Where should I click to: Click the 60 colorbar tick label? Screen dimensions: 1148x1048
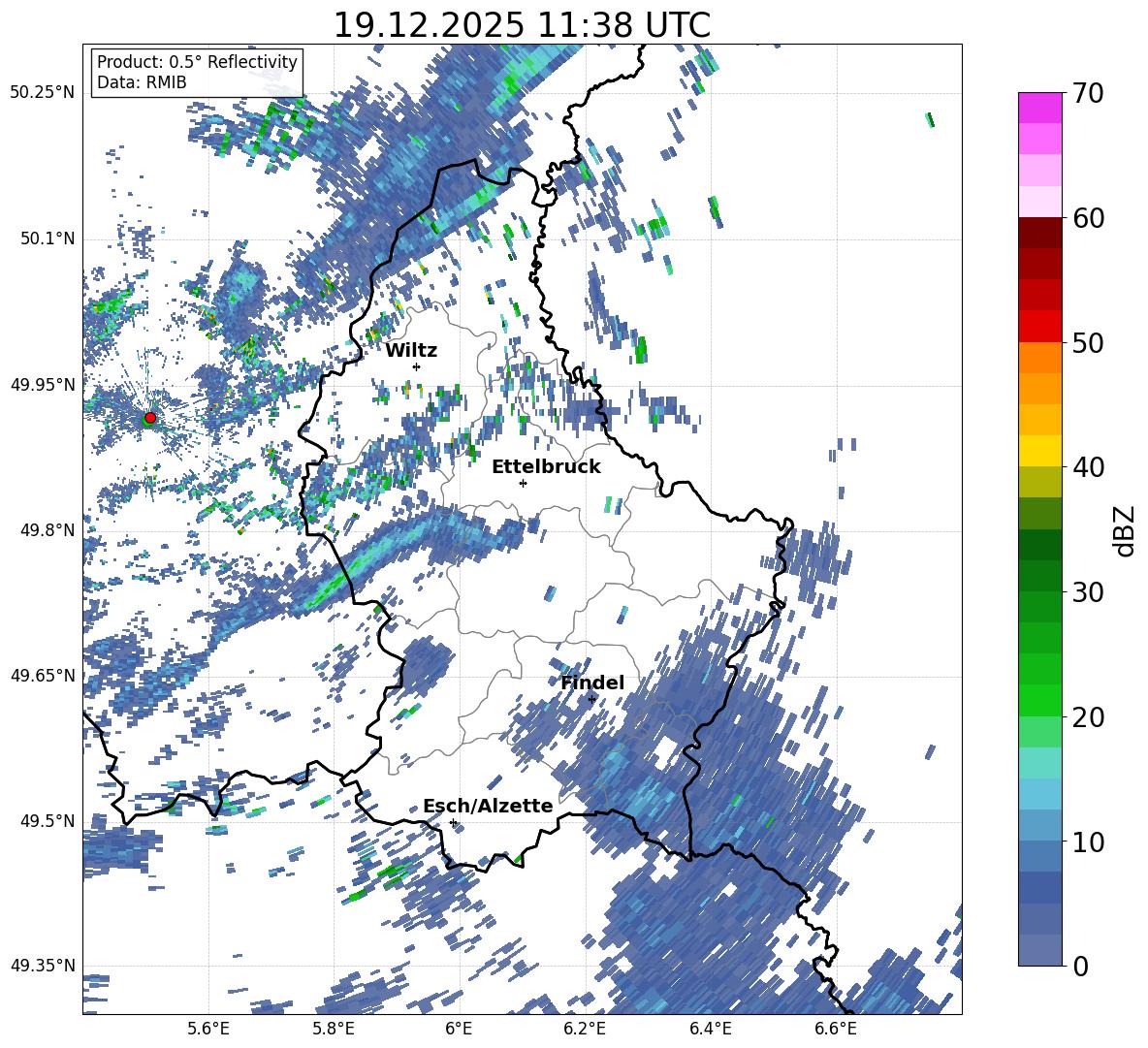(x=1088, y=218)
